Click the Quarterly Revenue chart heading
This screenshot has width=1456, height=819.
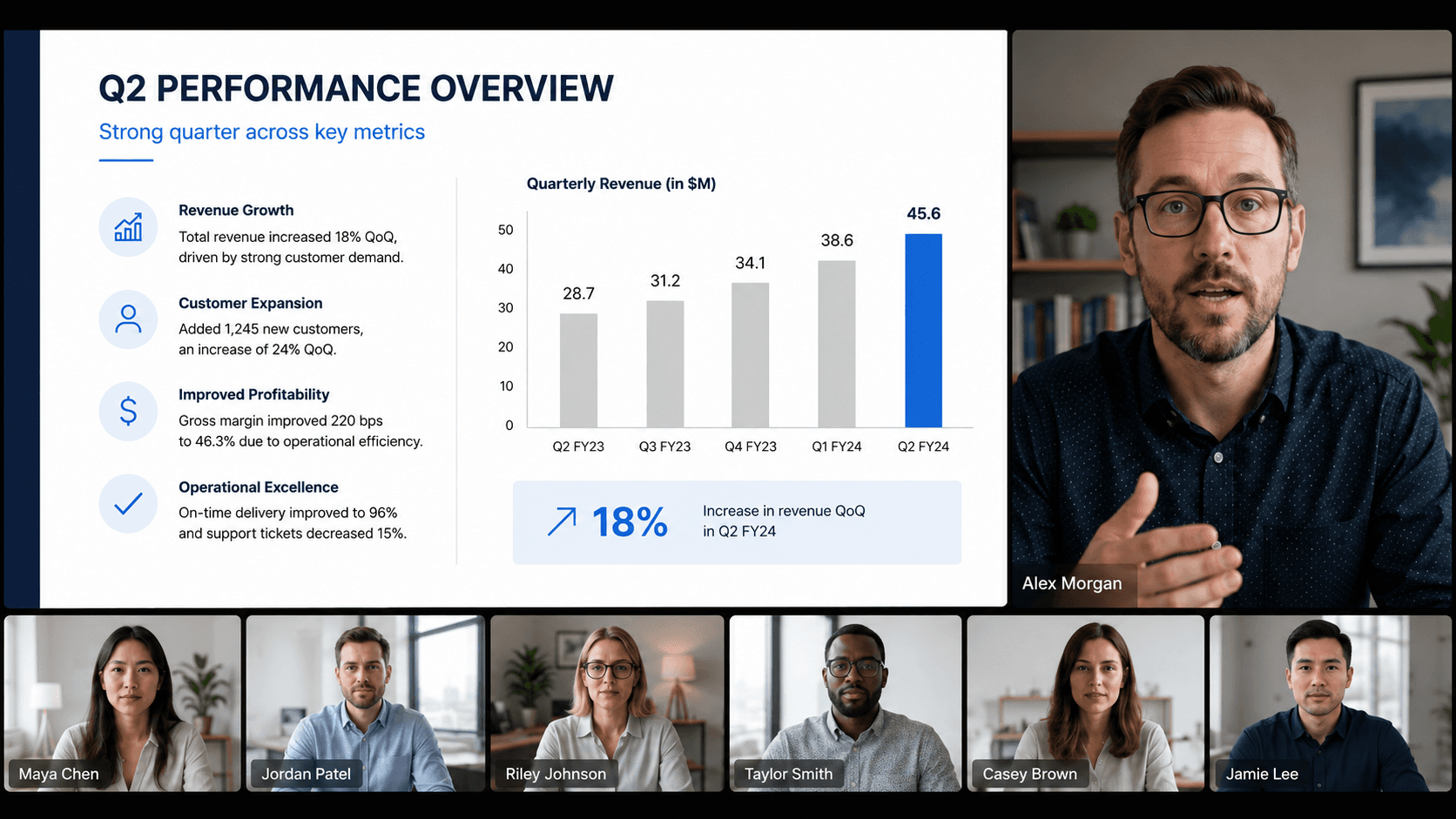pyautogui.click(x=621, y=184)
